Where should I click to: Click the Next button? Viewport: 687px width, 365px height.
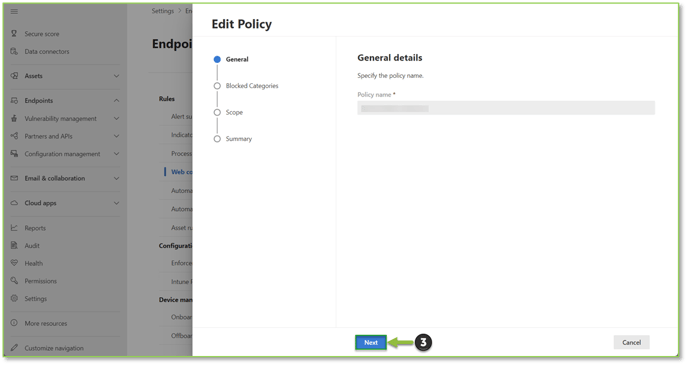pyautogui.click(x=371, y=343)
